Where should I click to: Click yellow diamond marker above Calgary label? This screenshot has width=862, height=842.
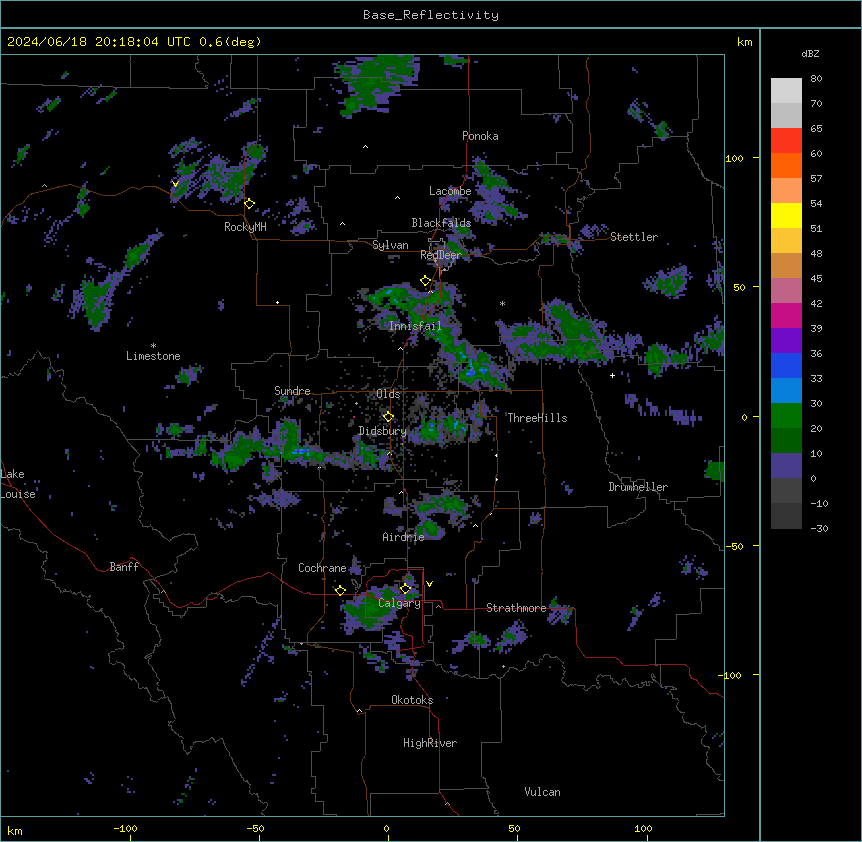[405, 589]
